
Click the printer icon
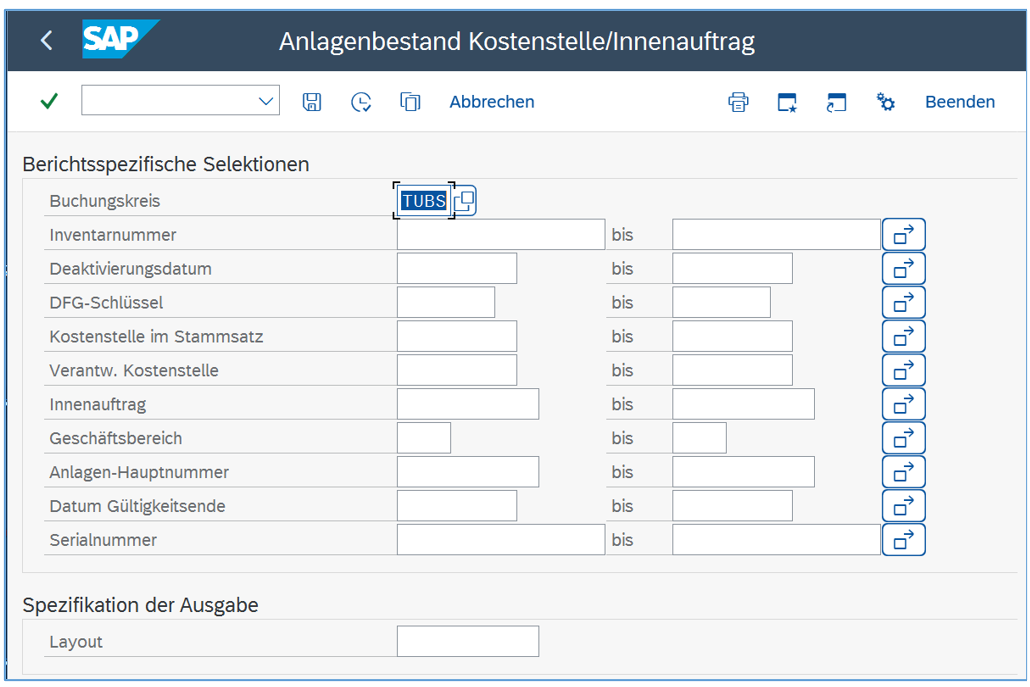(x=738, y=102)
